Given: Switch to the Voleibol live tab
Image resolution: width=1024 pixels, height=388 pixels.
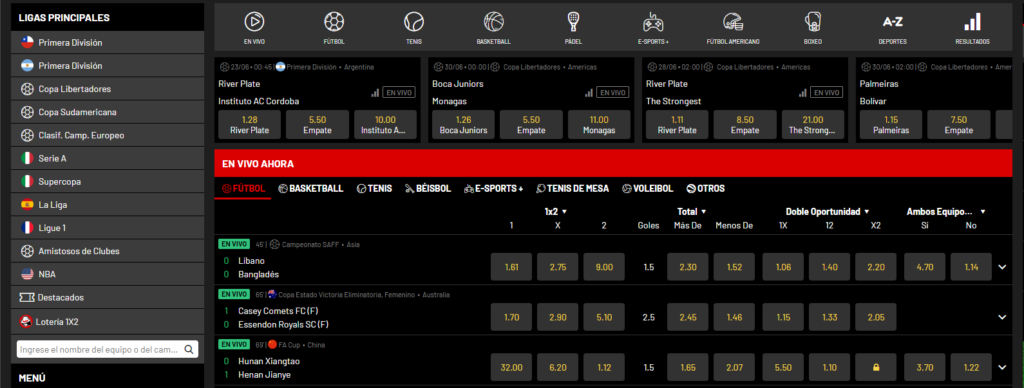Looking at the screenshot, I should [x=647, y=188].
